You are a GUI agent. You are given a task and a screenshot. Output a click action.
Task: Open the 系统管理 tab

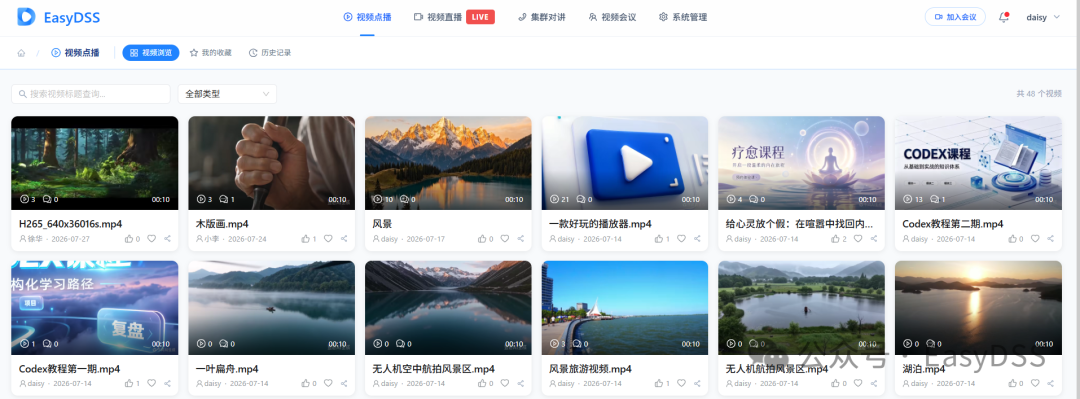[x=683, y=17]
